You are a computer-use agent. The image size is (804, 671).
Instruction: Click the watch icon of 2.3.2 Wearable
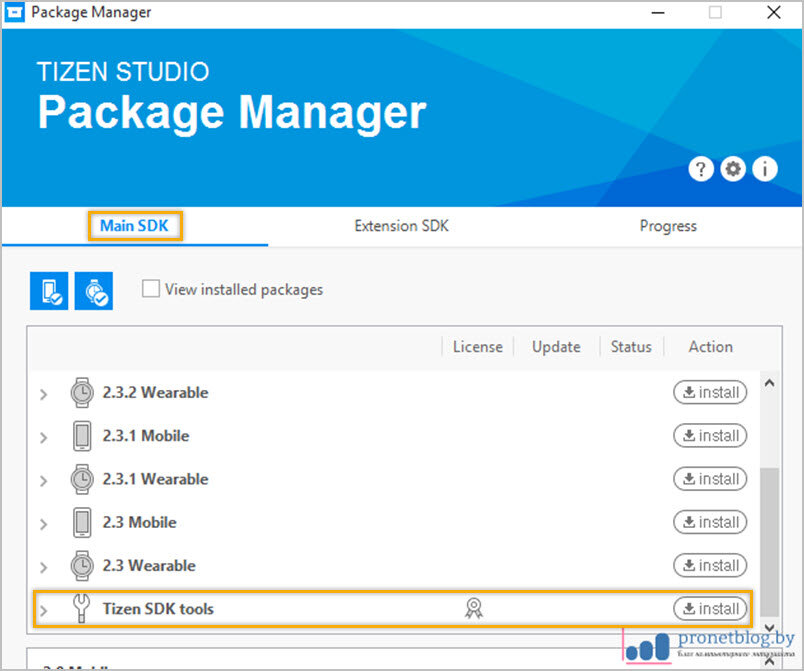pyautogui.click(x=82, y=393)
